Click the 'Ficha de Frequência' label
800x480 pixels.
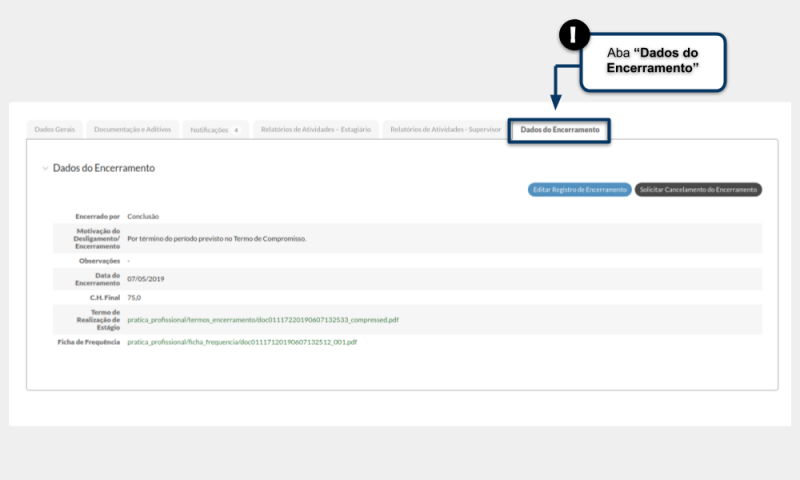pos(89,342)
